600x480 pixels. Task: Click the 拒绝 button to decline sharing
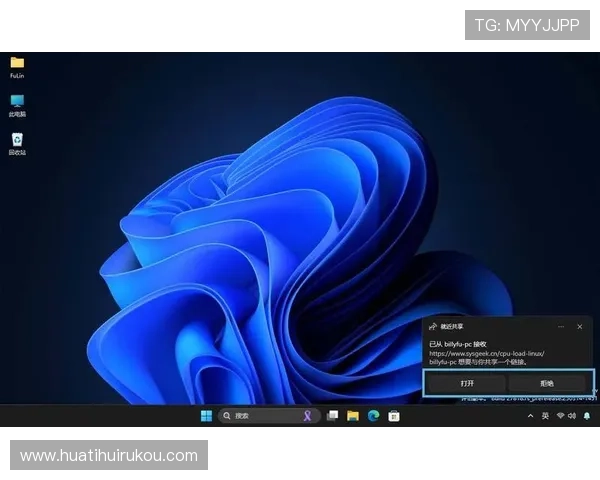(547, 383)
